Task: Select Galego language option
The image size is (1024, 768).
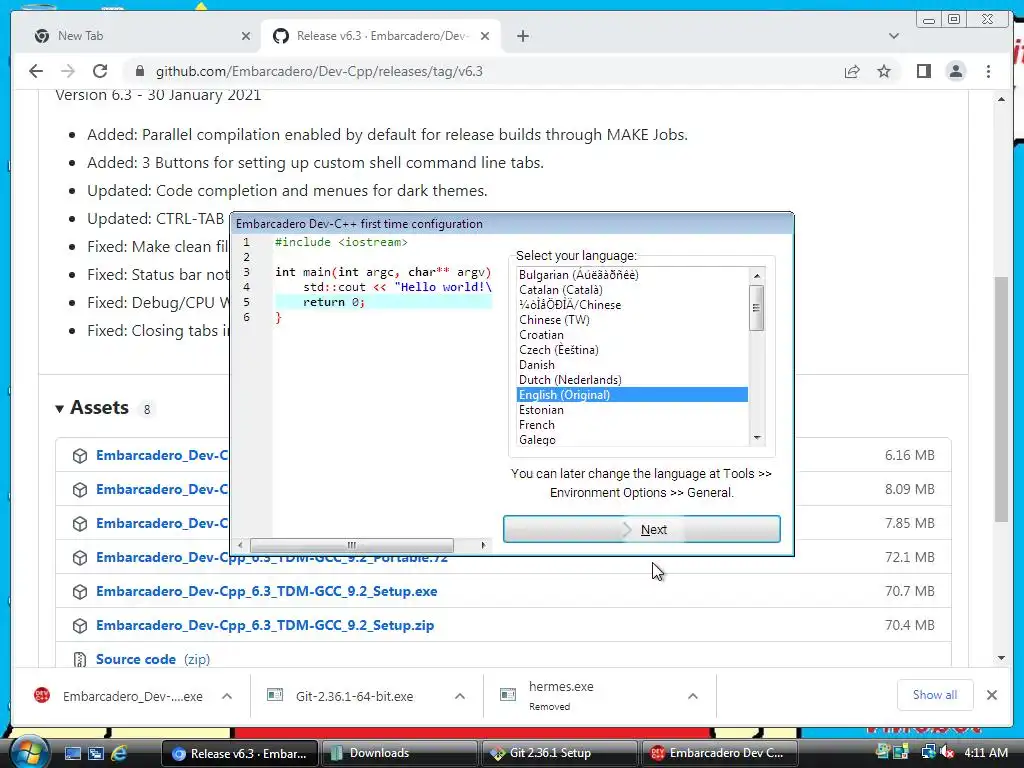Action: pyautogui.click(x=537, y=440)
